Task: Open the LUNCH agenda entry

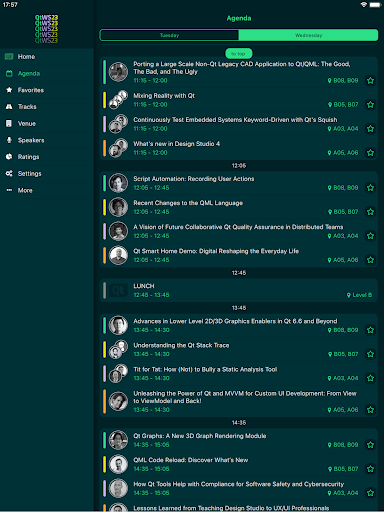Action: pos(239,291)
